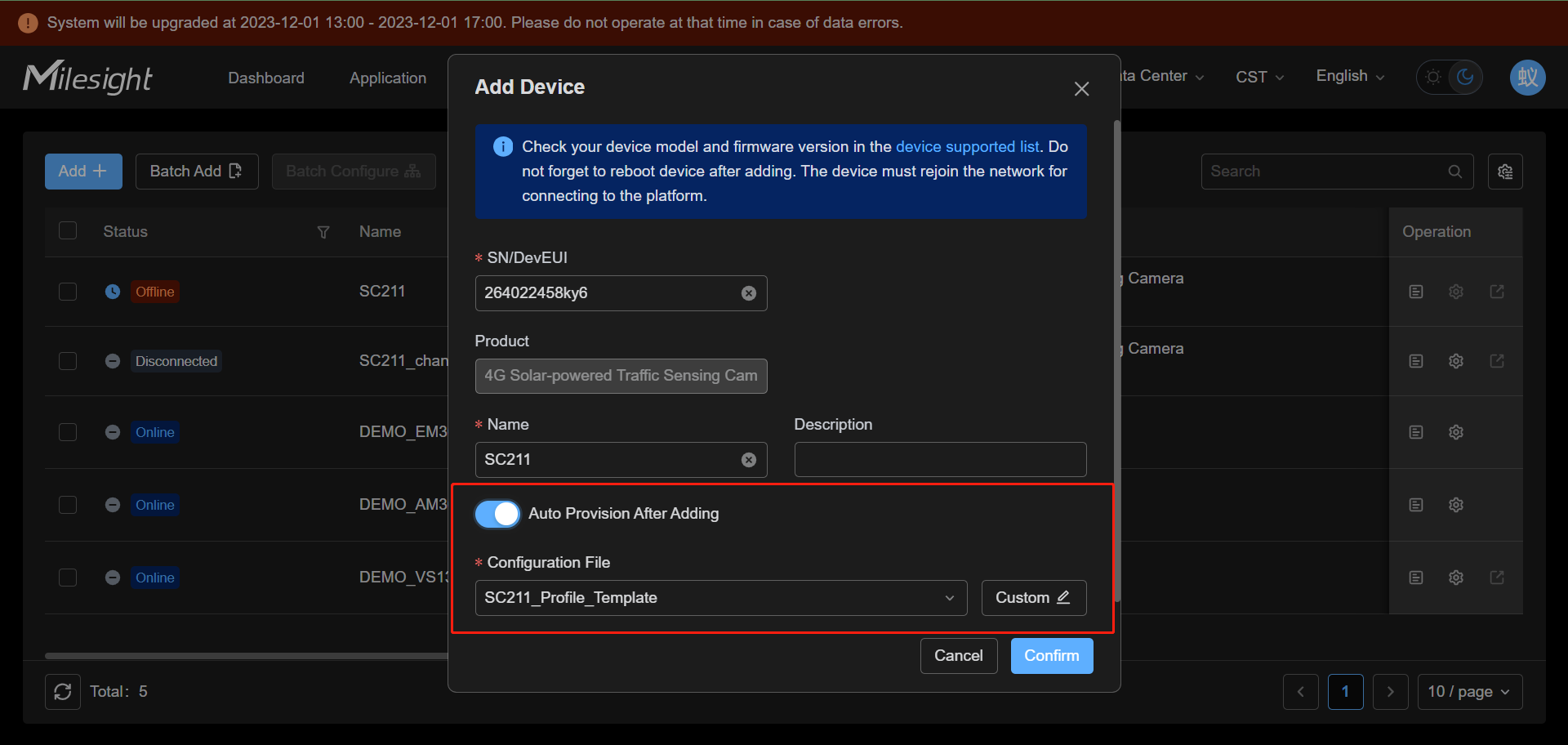
Task: Open the Application menu item
Action: pos(388,78)
